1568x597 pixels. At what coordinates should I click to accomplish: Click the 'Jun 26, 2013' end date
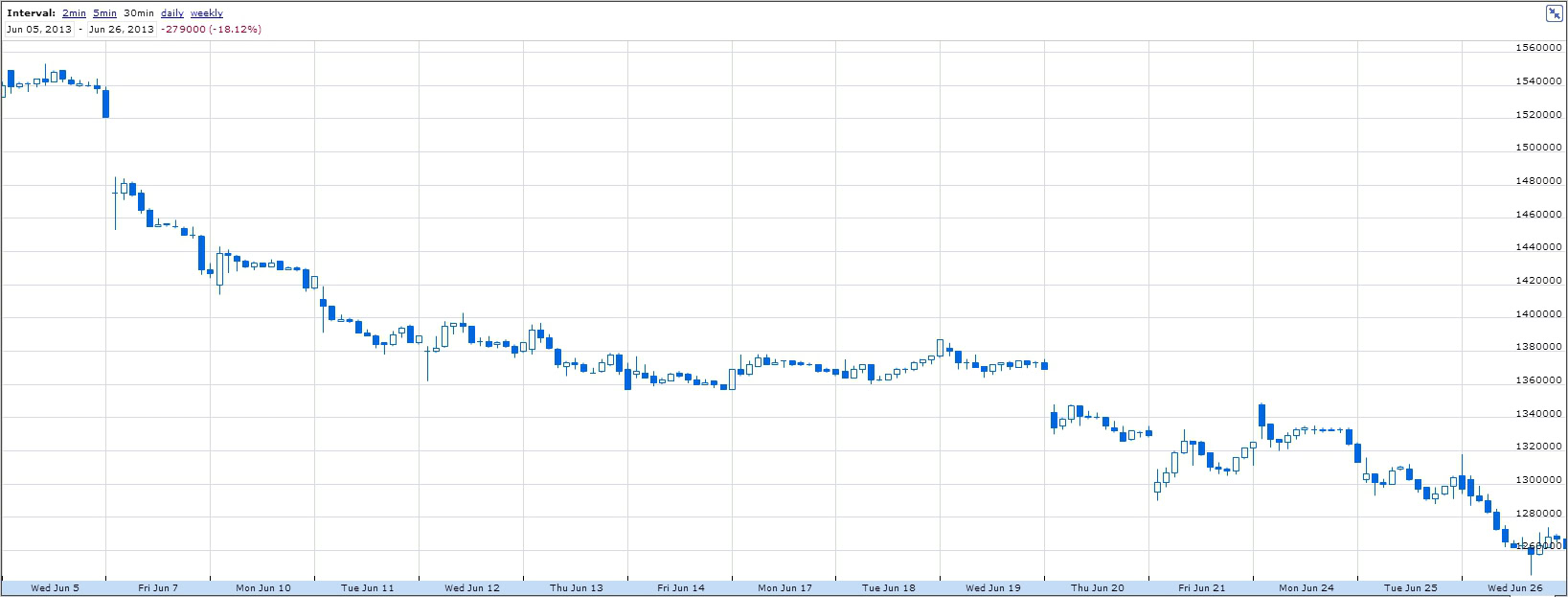pyautogui.click(x=121, y=29)
